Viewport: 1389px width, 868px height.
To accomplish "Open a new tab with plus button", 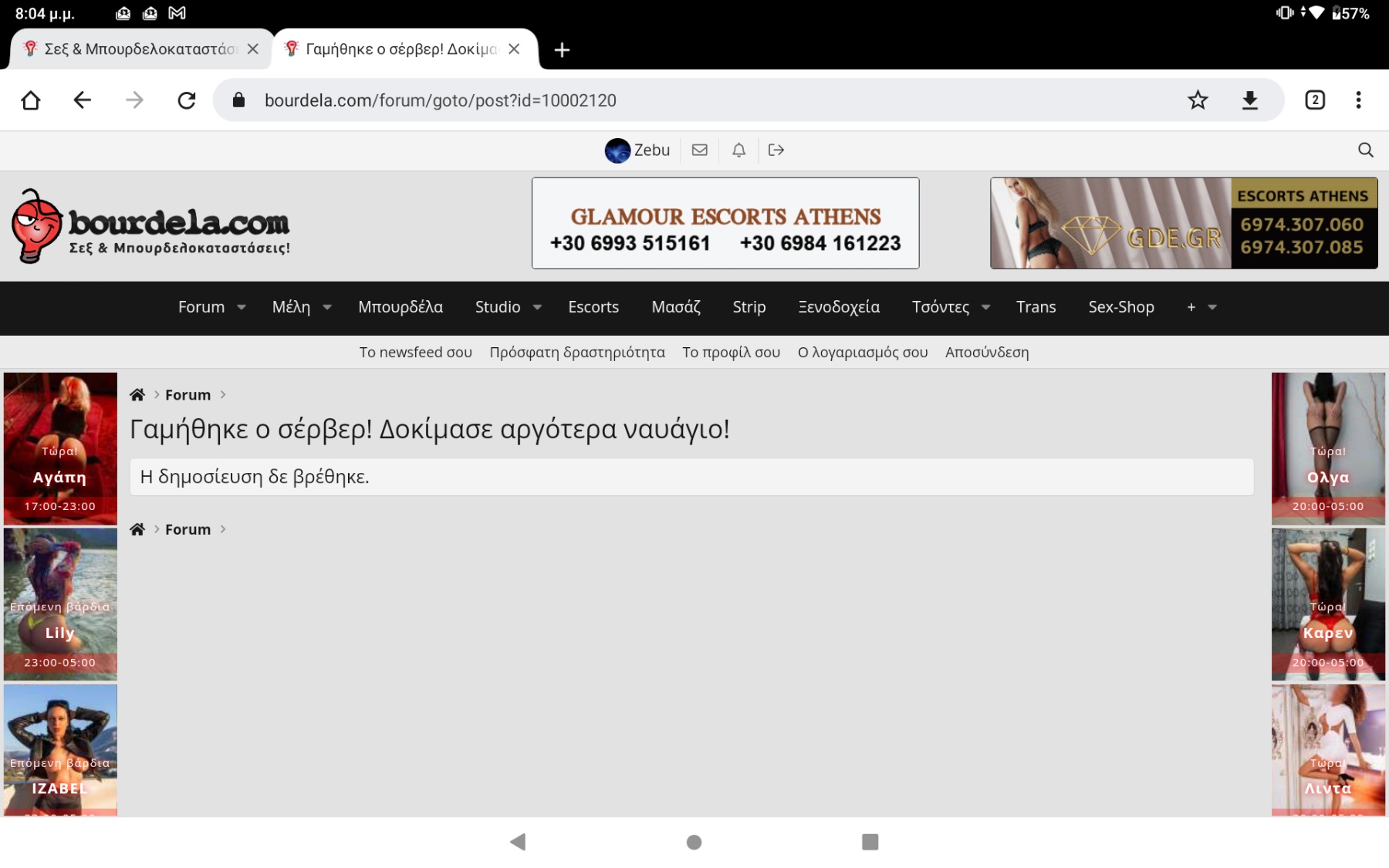I will point(562,50).
